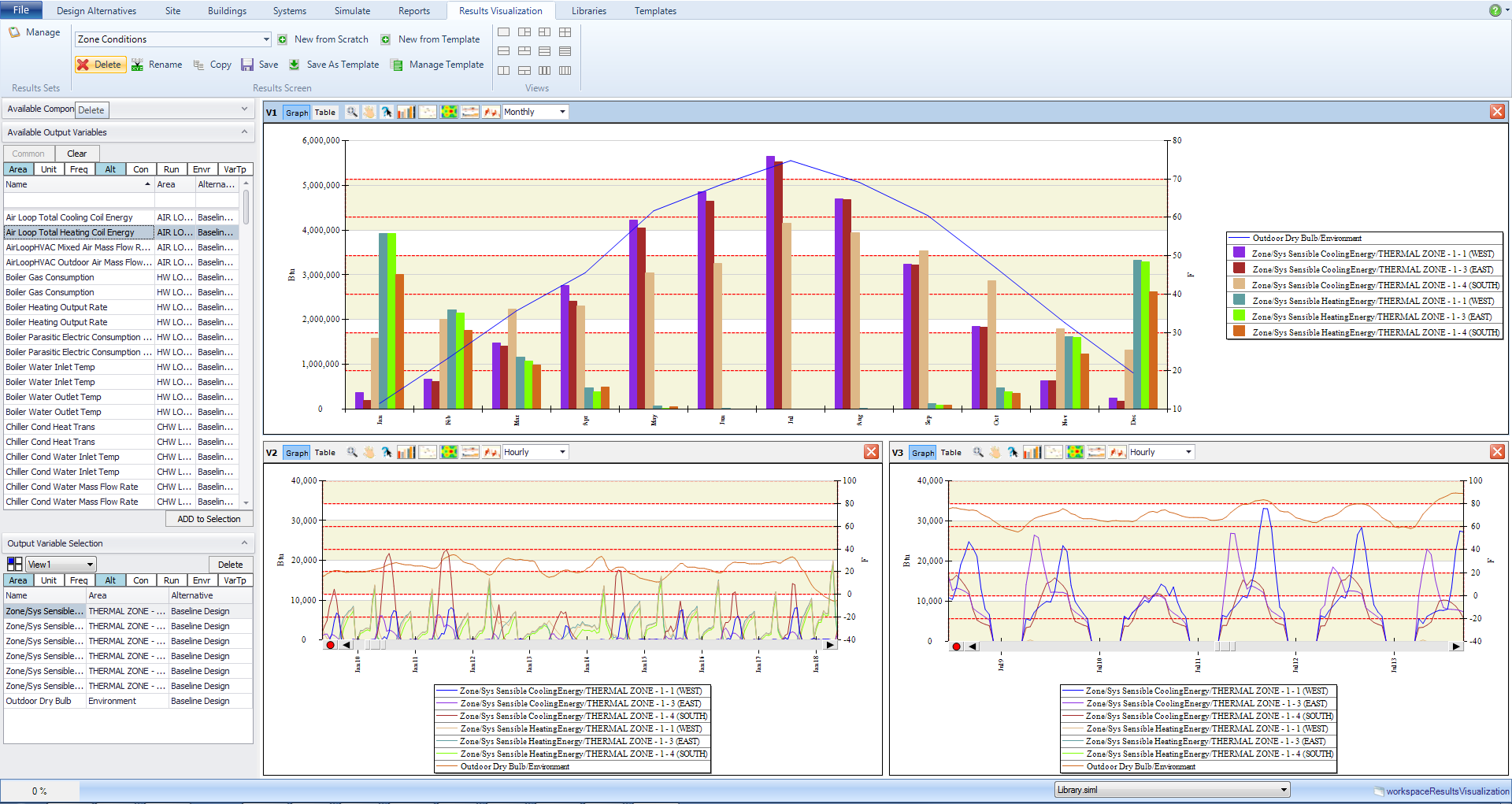Click the Save As Template button
This screenshot has height=804, width=1512.
343,65
